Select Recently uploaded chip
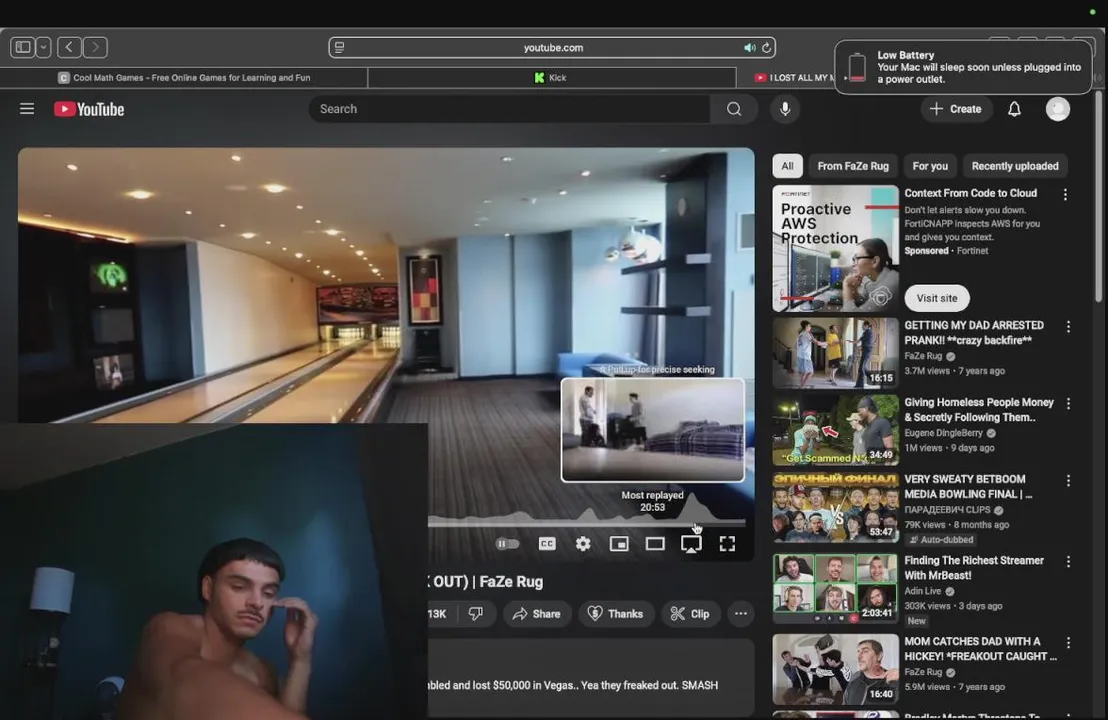 pyautogui.click(x=1015, y=166)
